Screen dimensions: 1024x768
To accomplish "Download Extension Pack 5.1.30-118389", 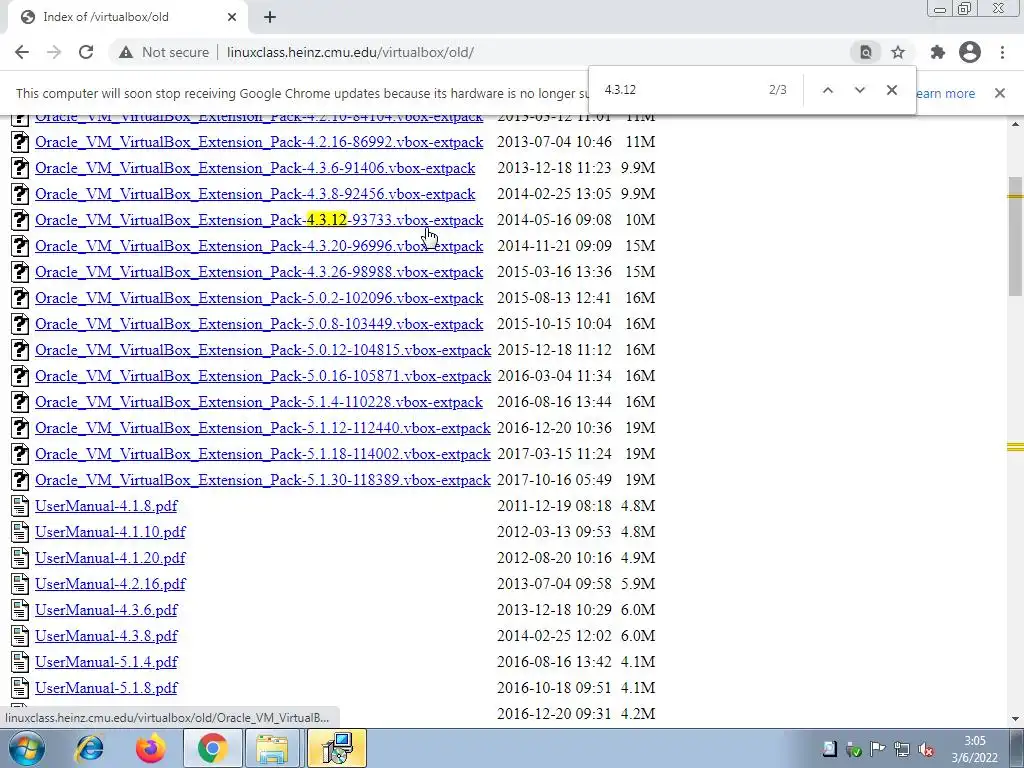I will point(263,480).
